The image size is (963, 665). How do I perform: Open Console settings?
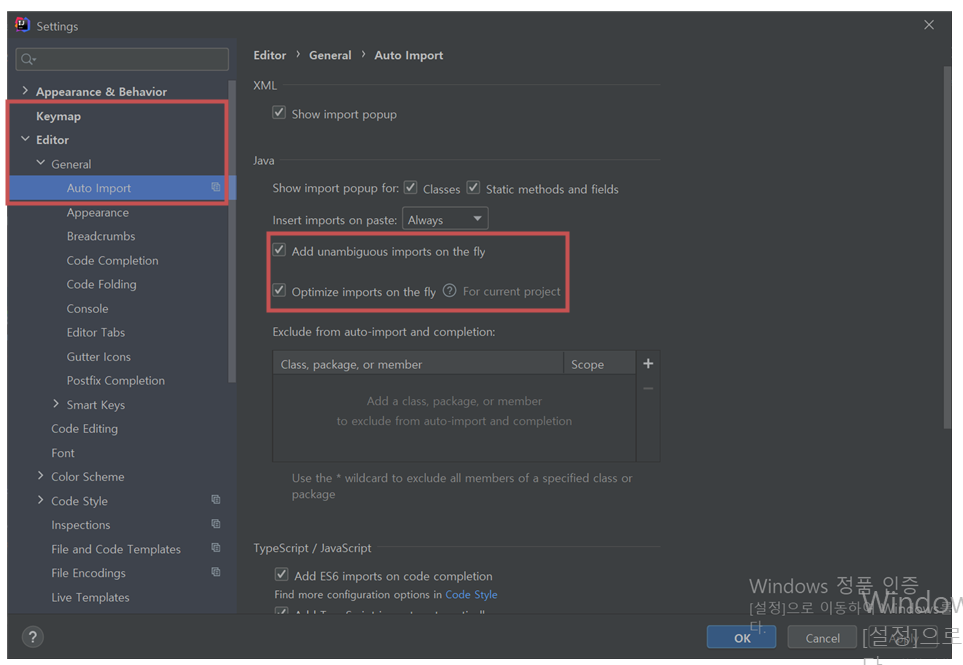tap(87, 309)
